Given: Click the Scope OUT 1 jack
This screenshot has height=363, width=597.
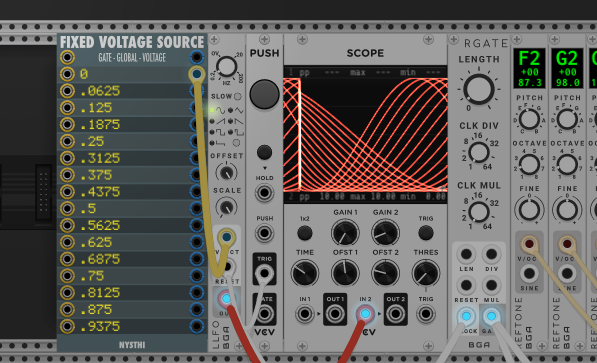Looking at the screenshot, I should [x=335, y=314].
